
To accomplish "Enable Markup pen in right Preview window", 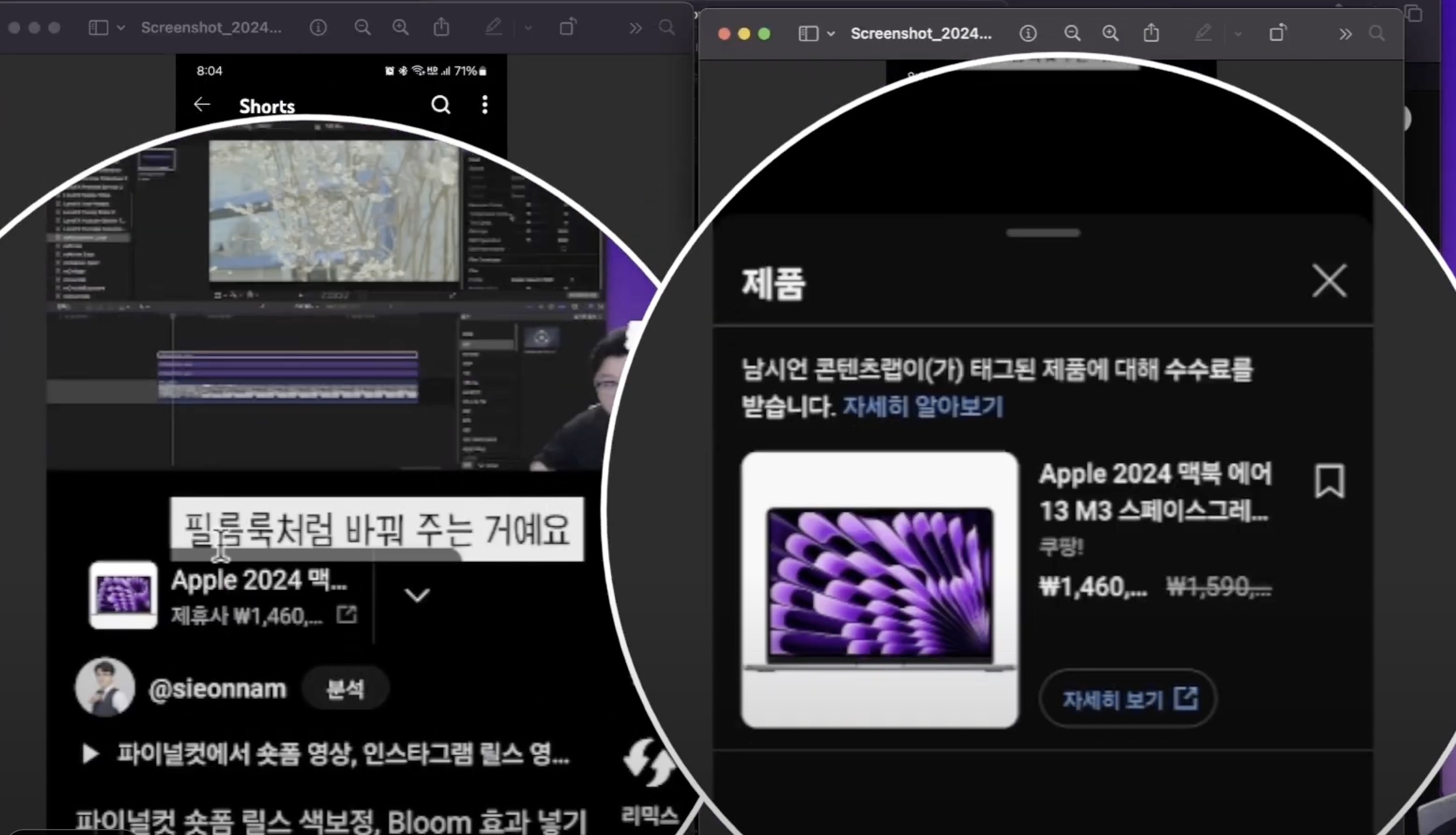I will point(1203,33).
